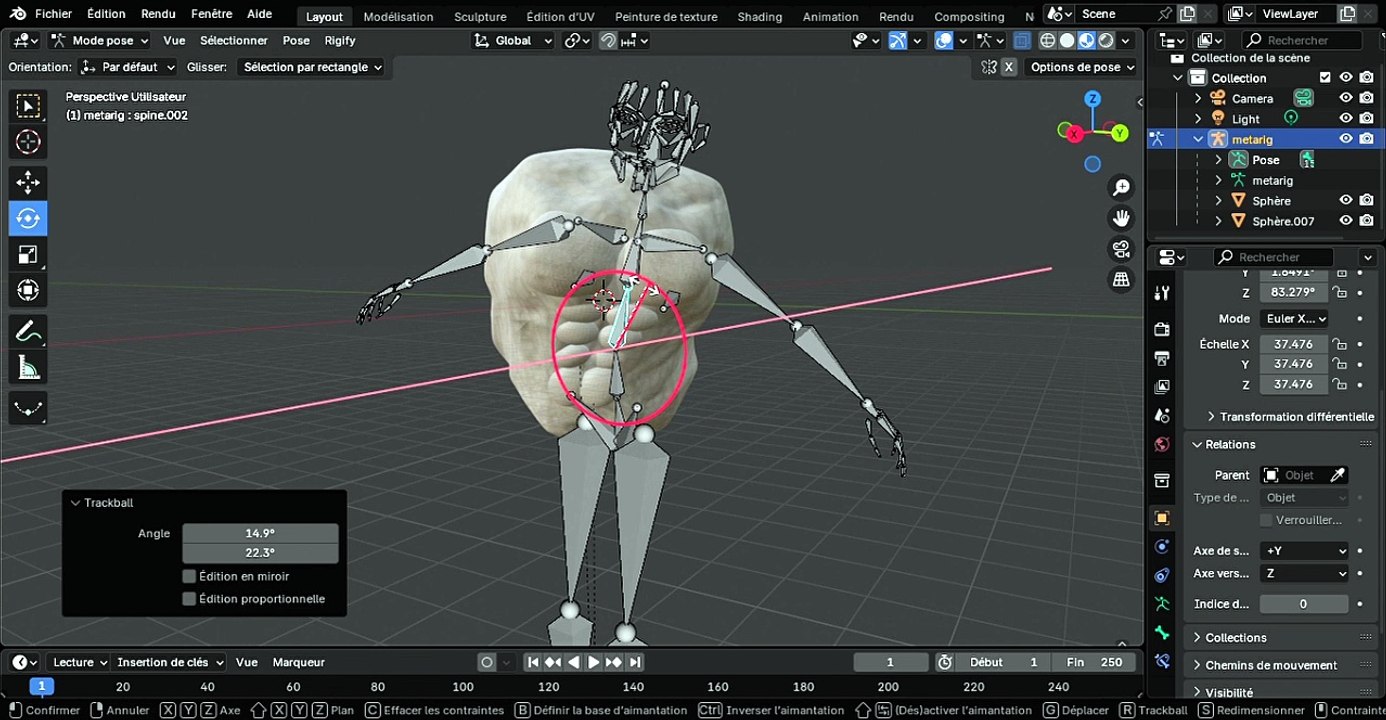Collapse the Trackball operator panel
This screenshot has width=1386, height=720.
pyautogui.click(x=75, y=503)
